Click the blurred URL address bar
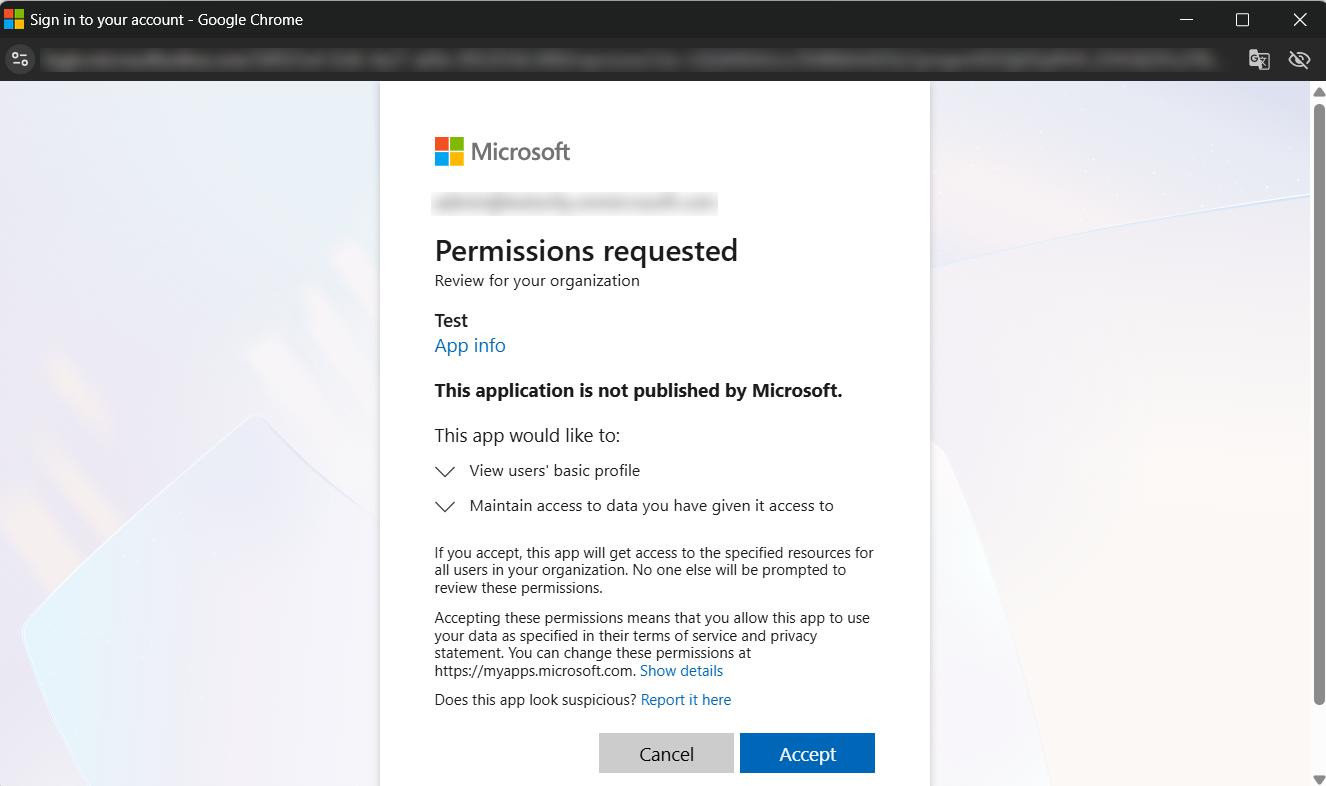Image resolution: width=1326 pixels, height=786 pixels. 630,59
